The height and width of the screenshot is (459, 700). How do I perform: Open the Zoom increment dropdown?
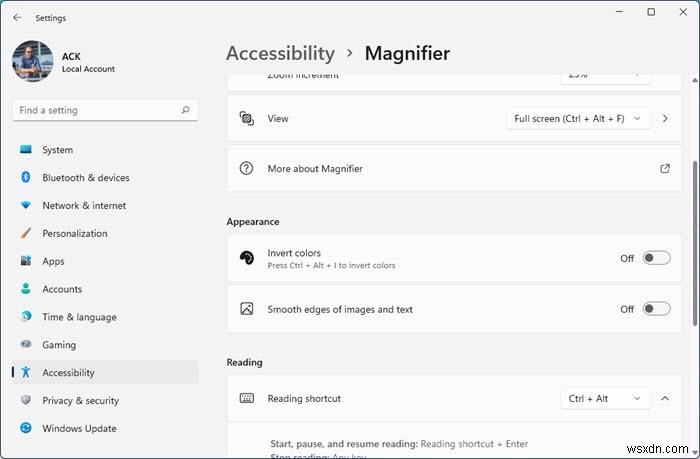(605, 78)
